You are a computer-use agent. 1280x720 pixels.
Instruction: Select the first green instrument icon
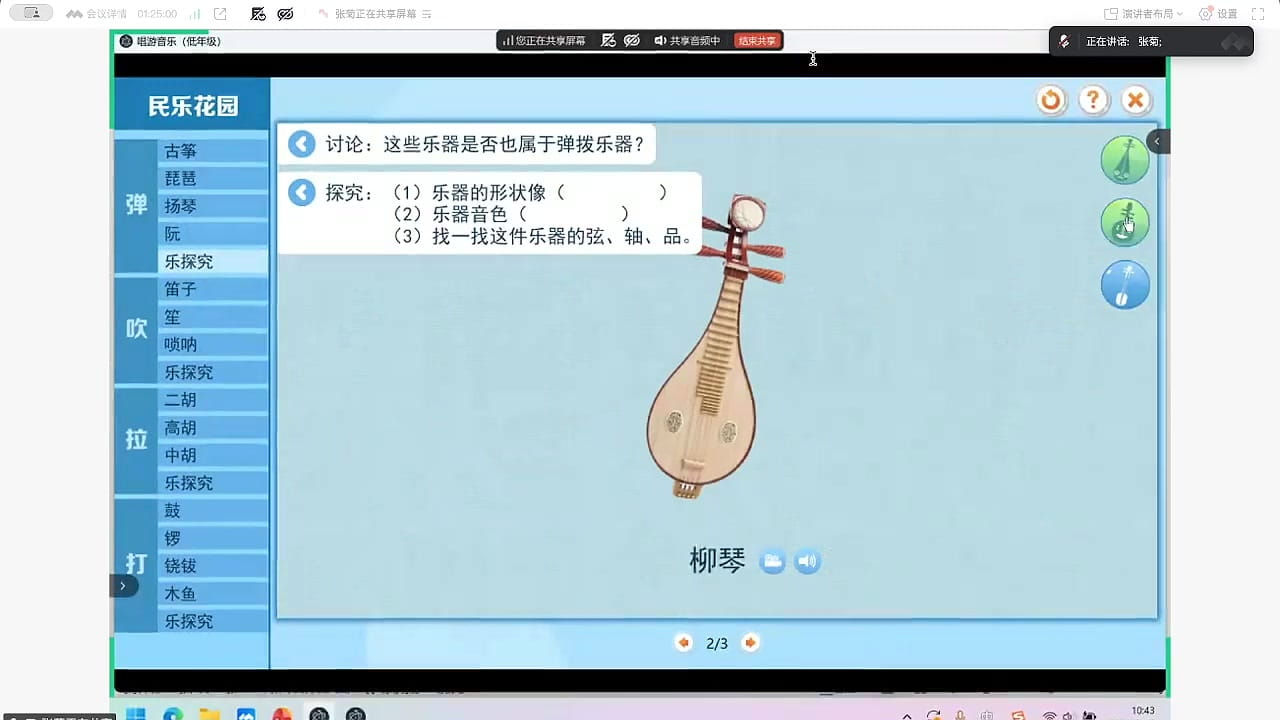[x=1125, y=160]
